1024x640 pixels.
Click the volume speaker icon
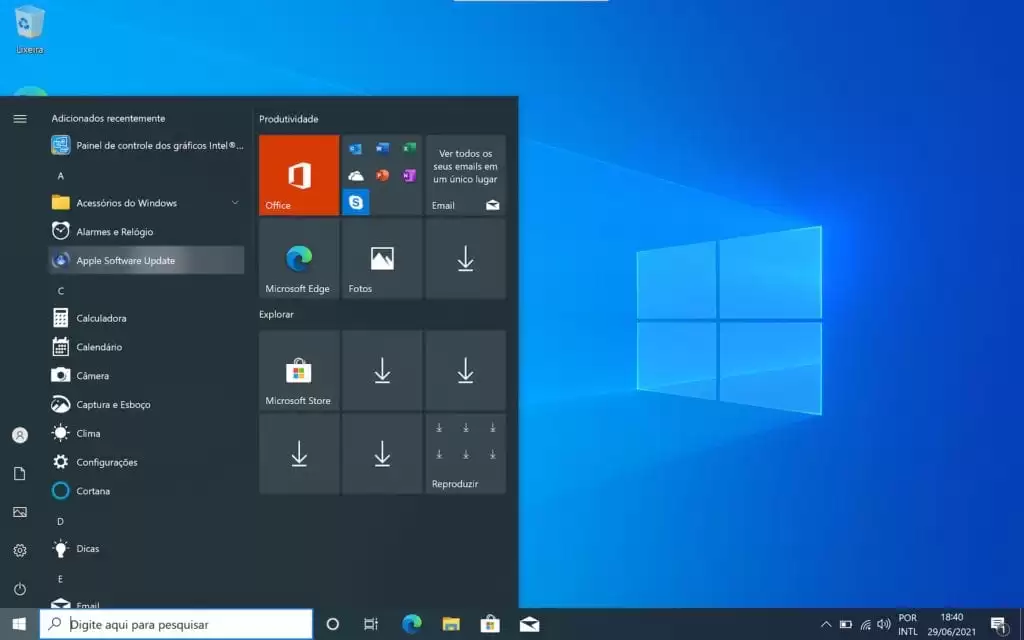tap(884, 624)
